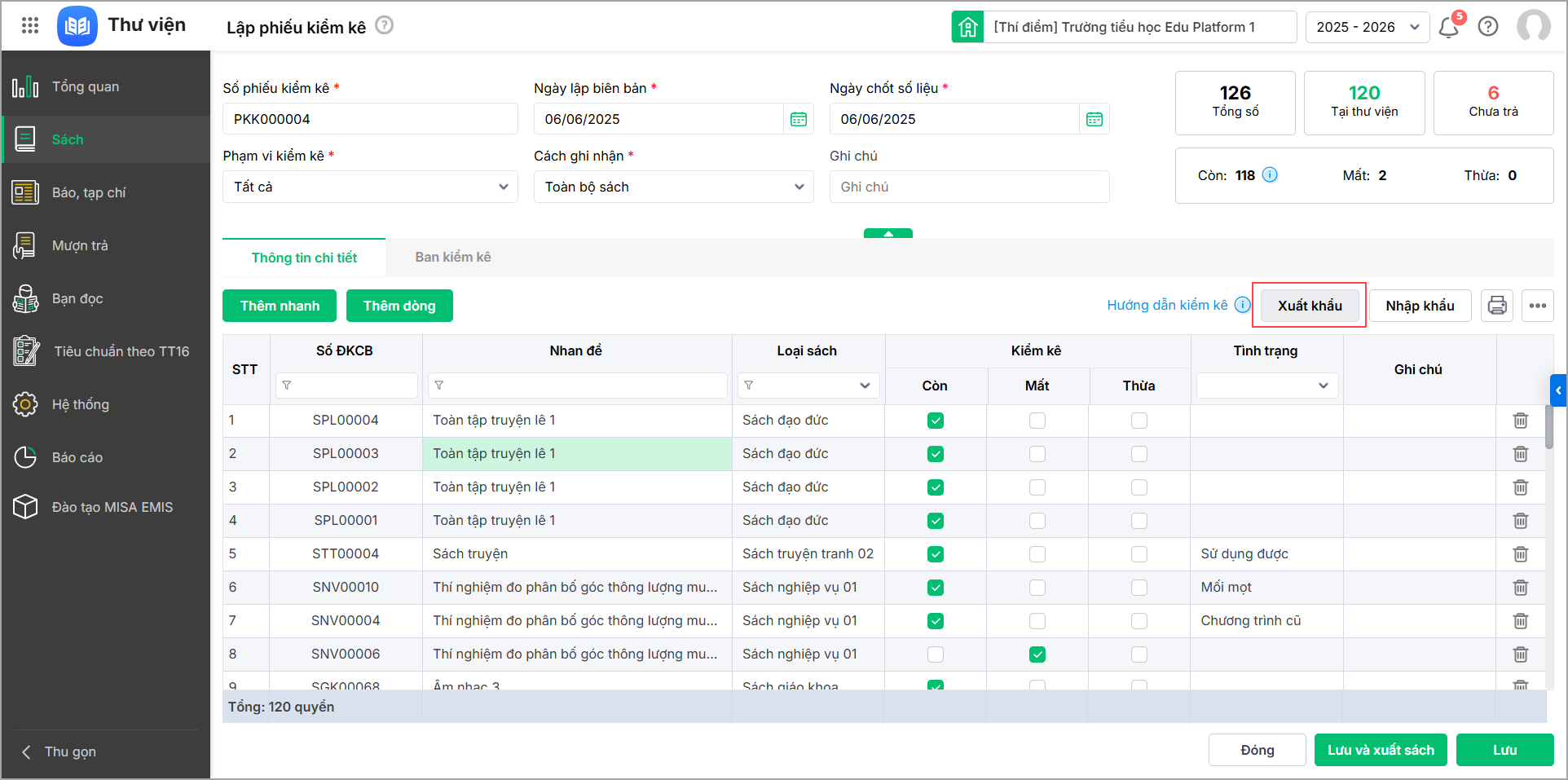Open the app launcher grid icon
Screen dimensions: 1568x780
tap(30, 26)
